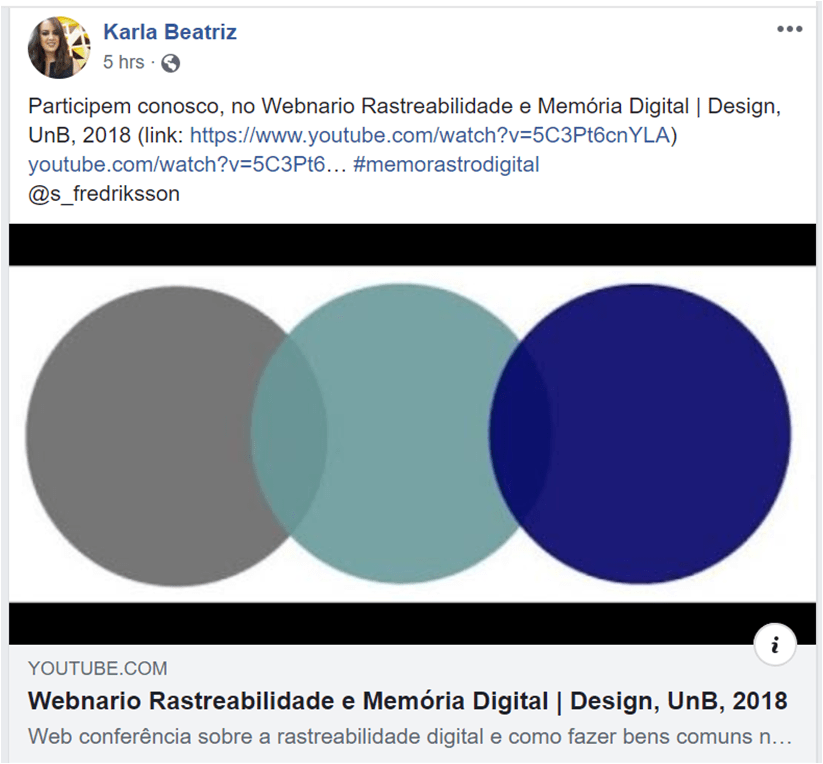
Task: Click Karla Beatriz's profile picture
Action: [59, 47]
